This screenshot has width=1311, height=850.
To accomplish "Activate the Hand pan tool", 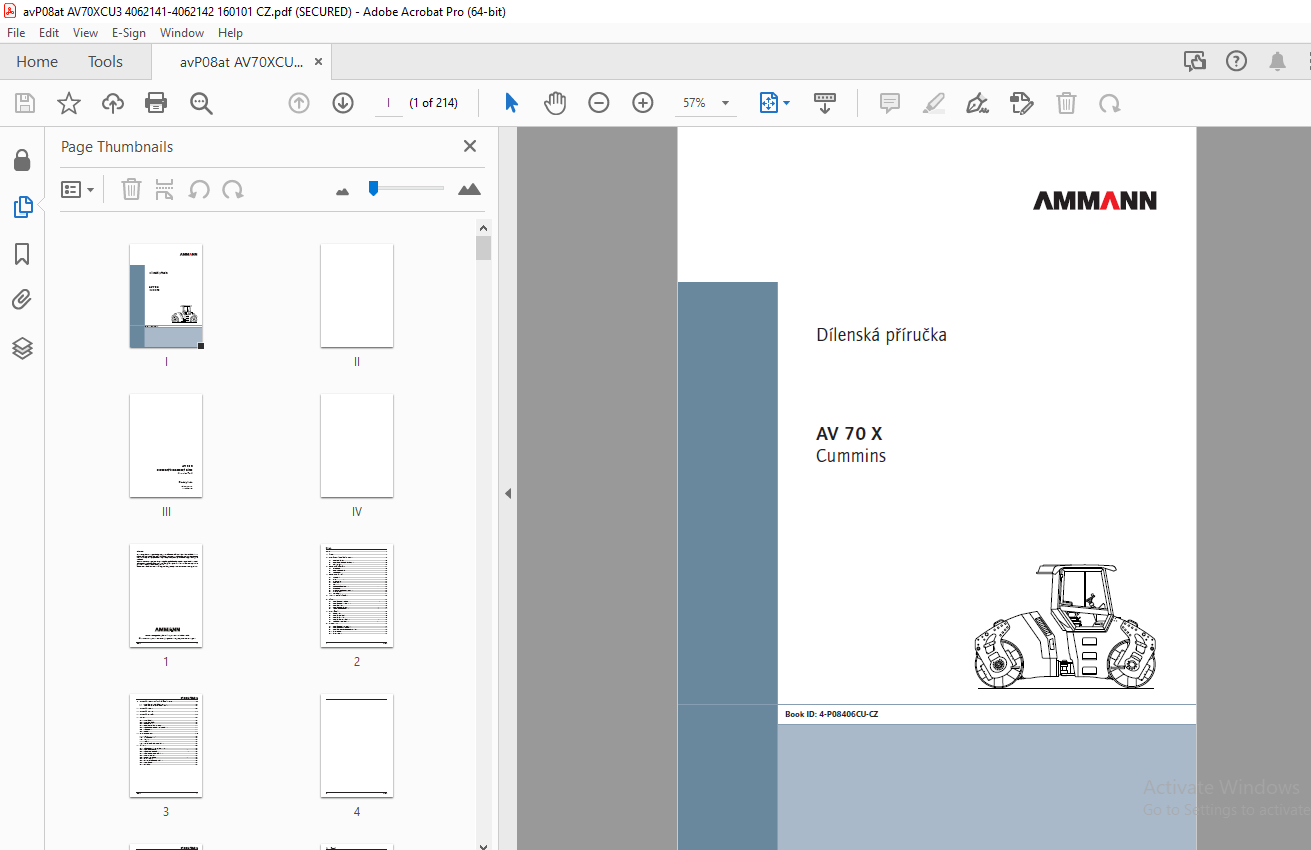I will [555, 103].
